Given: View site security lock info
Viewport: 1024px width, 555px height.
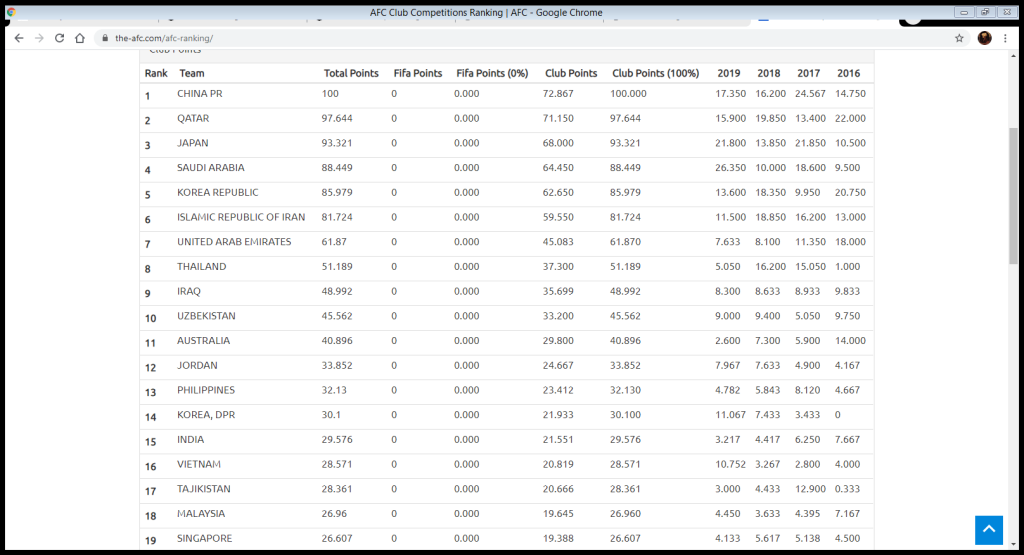Looking at the screenshot, I should pyautogui.click(x=104, y=39).
